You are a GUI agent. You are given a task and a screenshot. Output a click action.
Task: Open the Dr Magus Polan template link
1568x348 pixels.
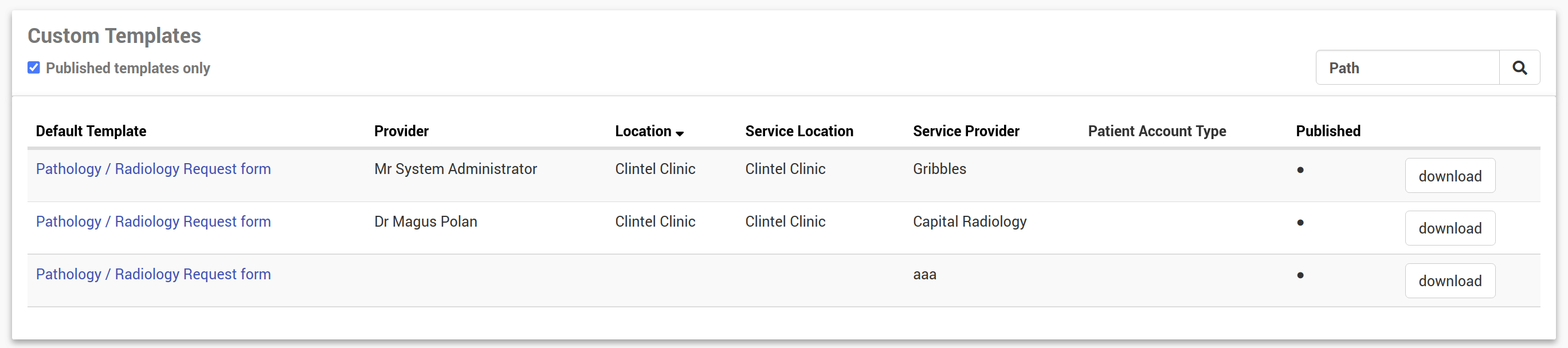coord(154,222)
